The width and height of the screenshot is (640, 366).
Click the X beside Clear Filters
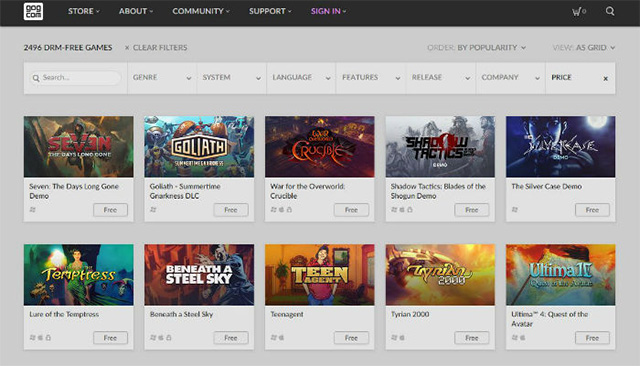[x=127, y=48]
